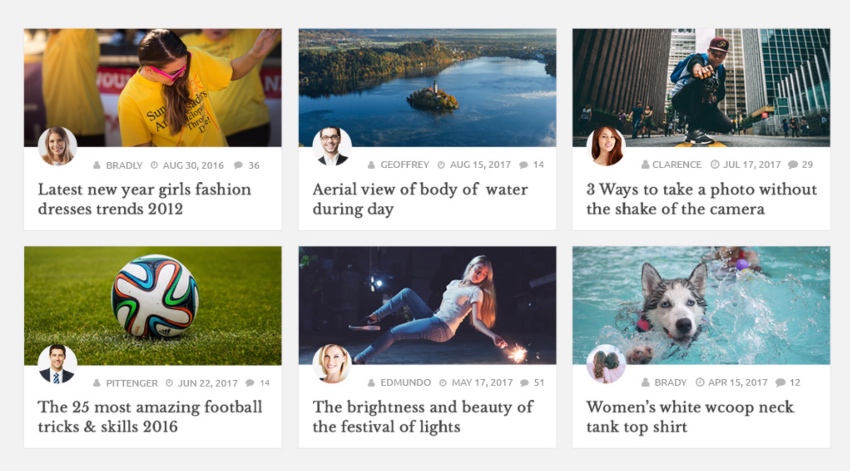
Task: Open "Aerial view of body of water" post
Action: pyautogui.click(x=420, y=199)
